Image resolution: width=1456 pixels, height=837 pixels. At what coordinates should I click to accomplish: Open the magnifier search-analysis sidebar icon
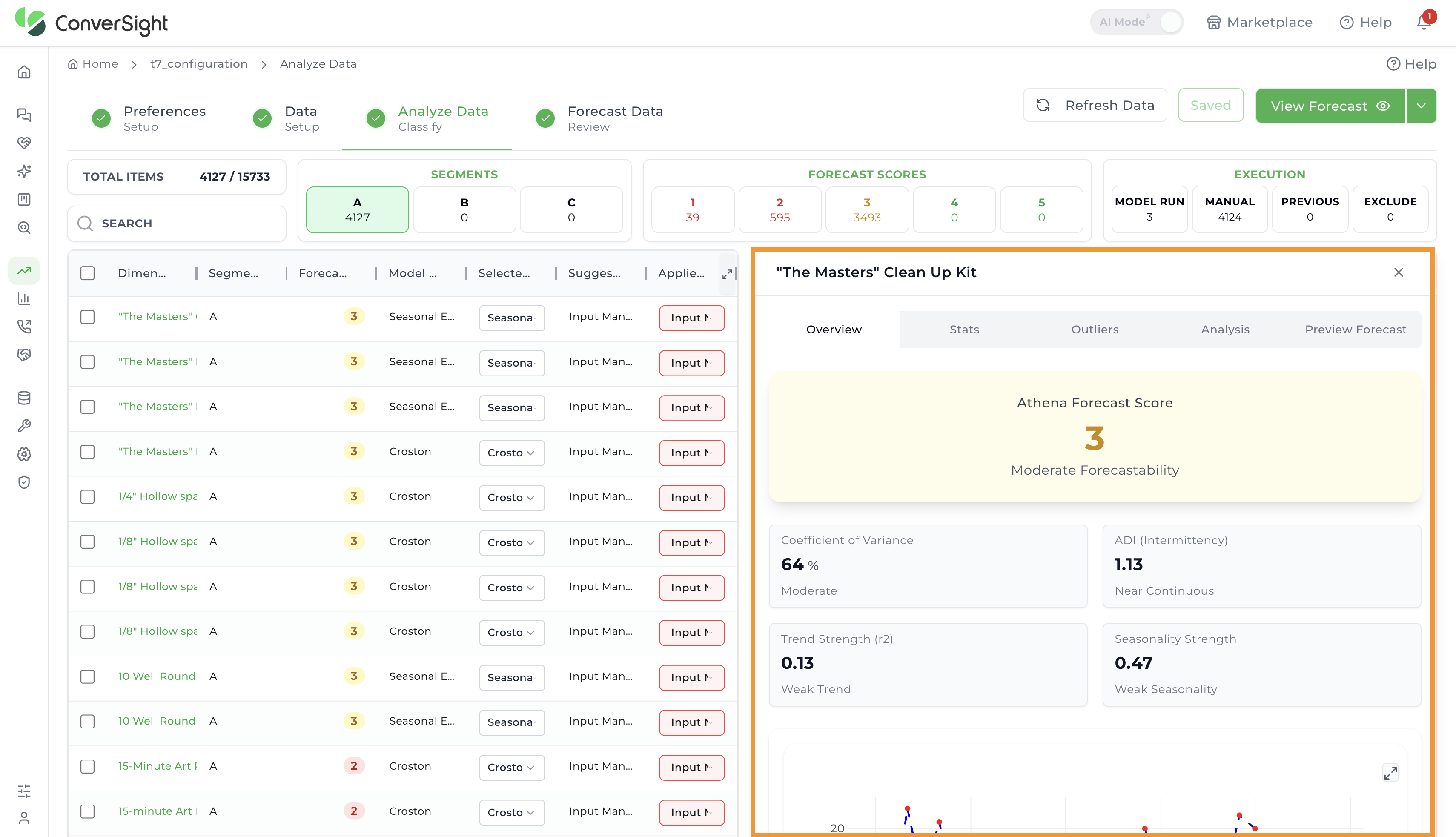pos(24,228)
